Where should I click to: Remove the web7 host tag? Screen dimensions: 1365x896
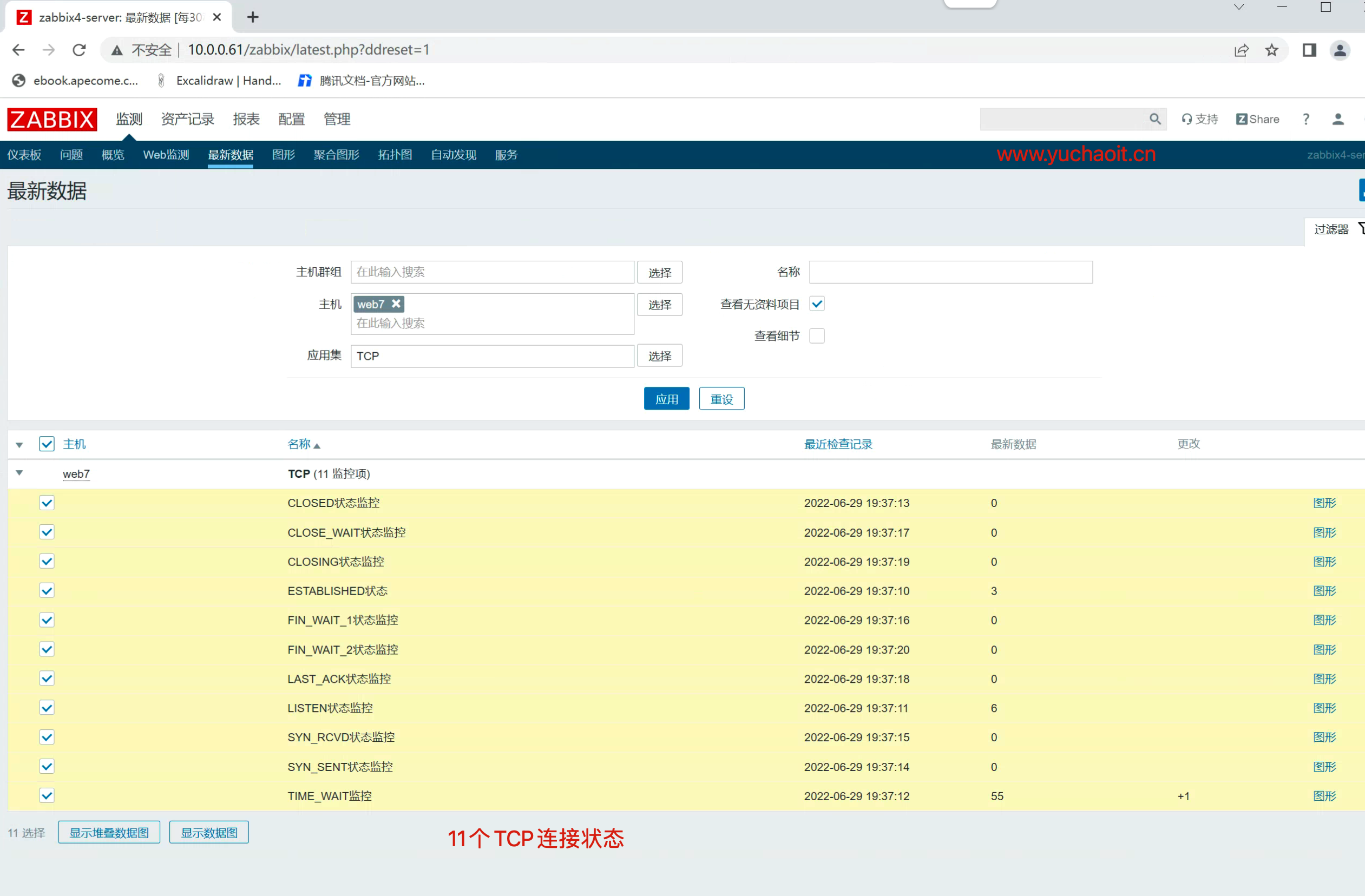396,304
